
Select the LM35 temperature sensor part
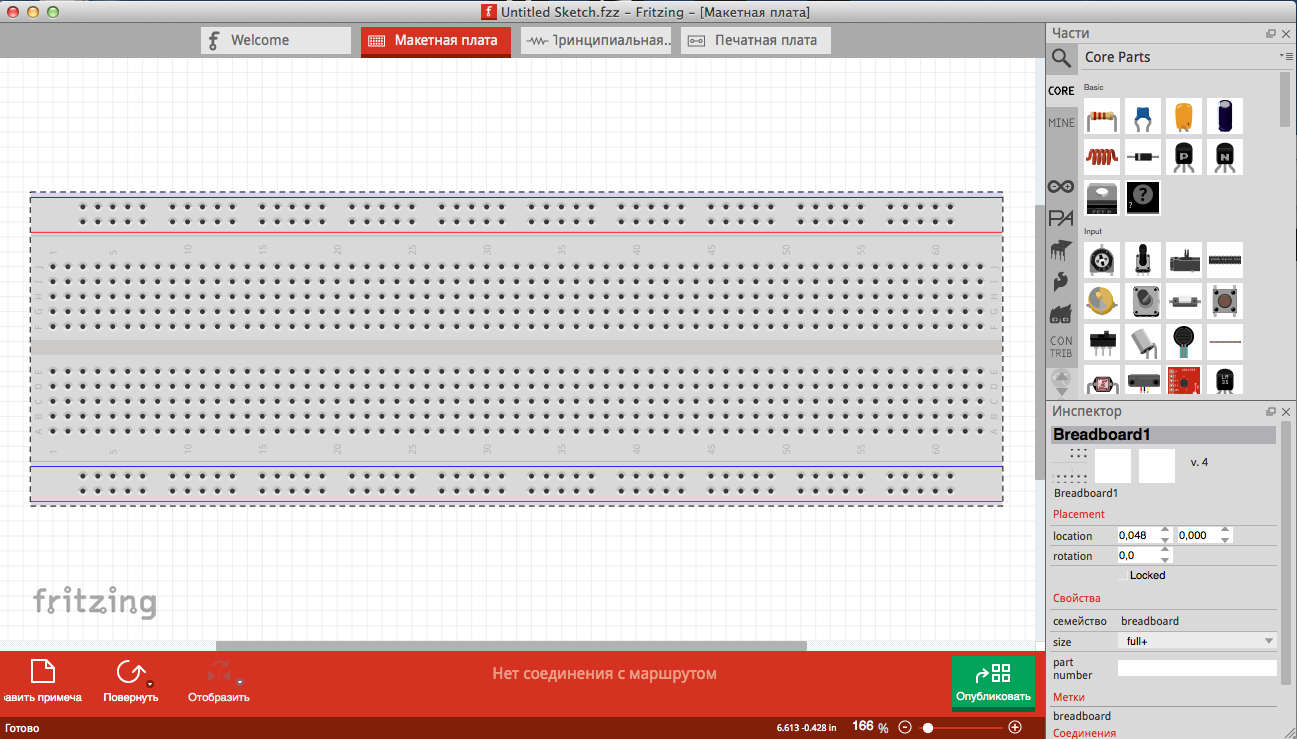coord(1225,380)
